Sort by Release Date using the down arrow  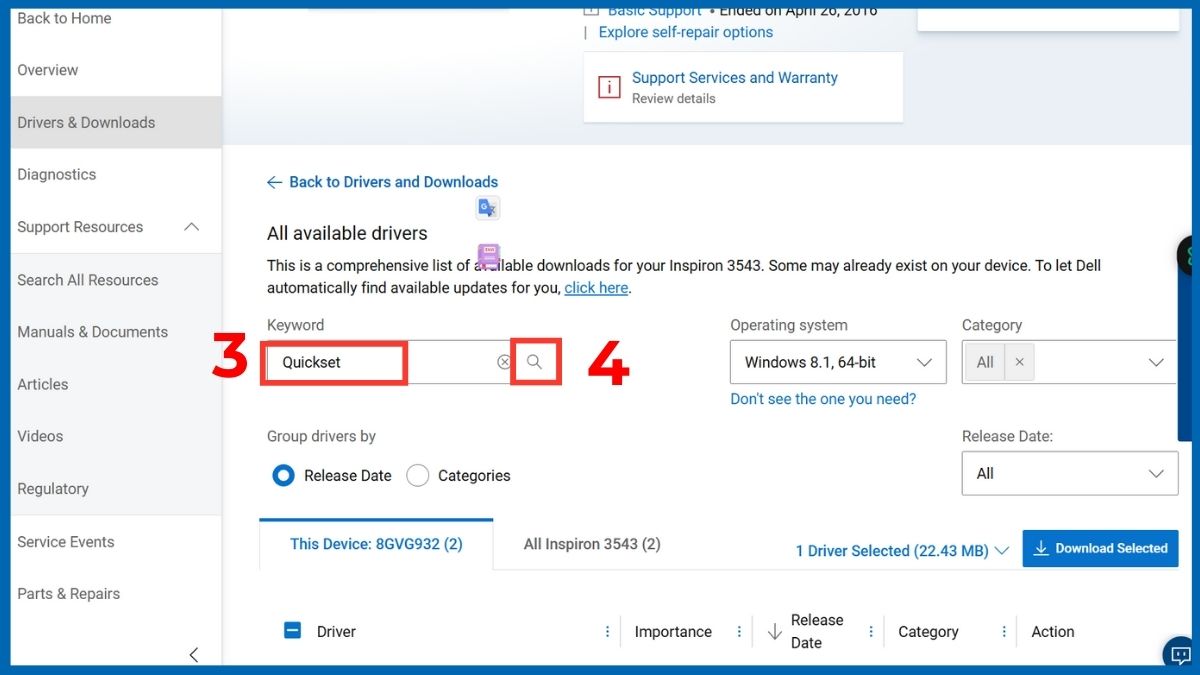tap(774, 632)
